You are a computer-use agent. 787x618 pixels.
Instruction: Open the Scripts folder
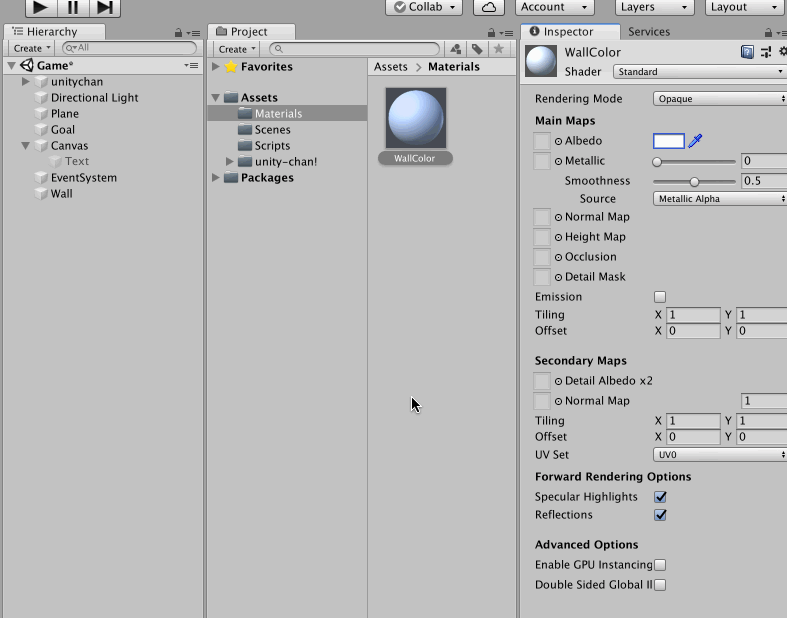click(272, 146)
